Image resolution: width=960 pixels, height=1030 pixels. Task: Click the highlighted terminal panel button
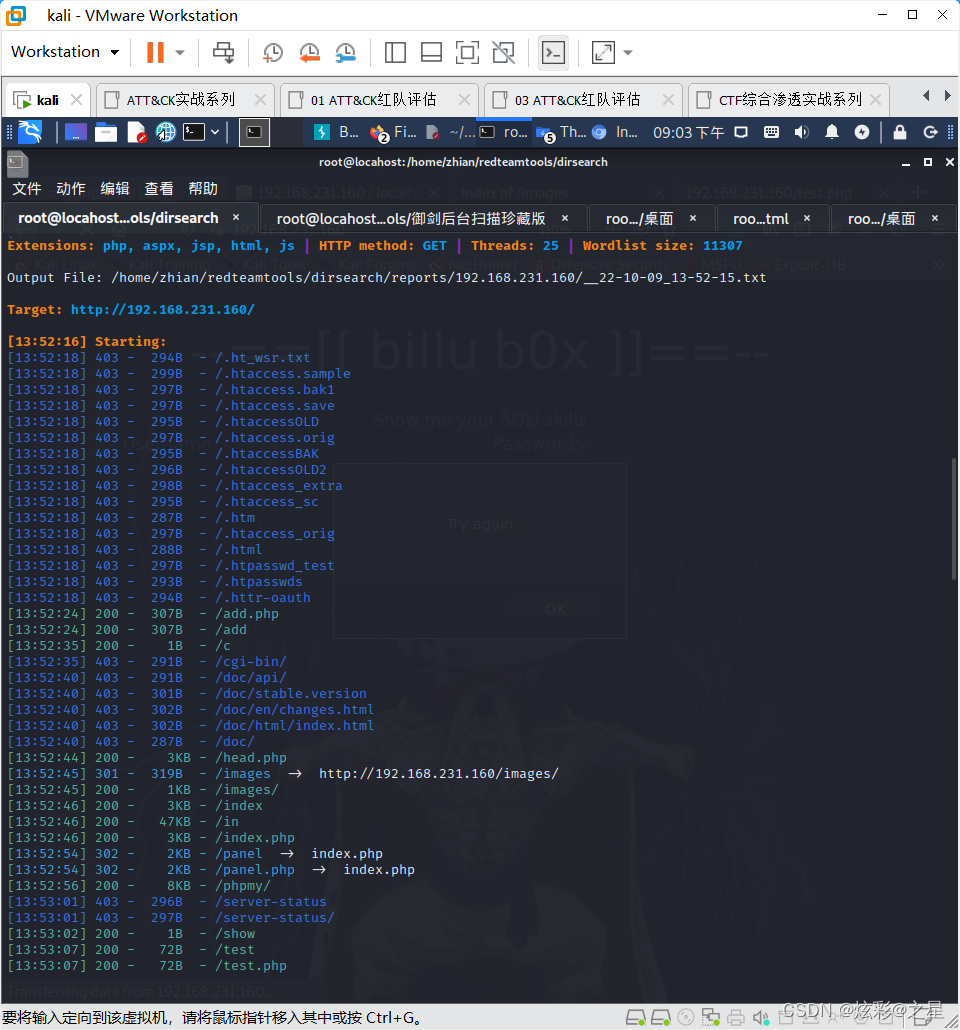tap(254, 133)
